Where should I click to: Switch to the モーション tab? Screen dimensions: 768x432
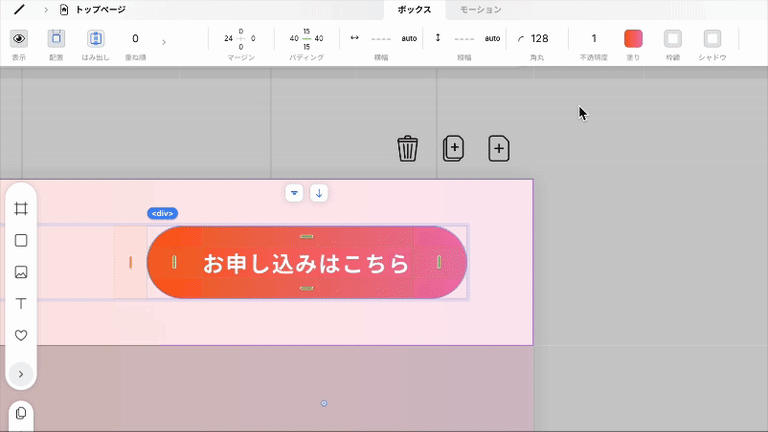click(480, 10)
